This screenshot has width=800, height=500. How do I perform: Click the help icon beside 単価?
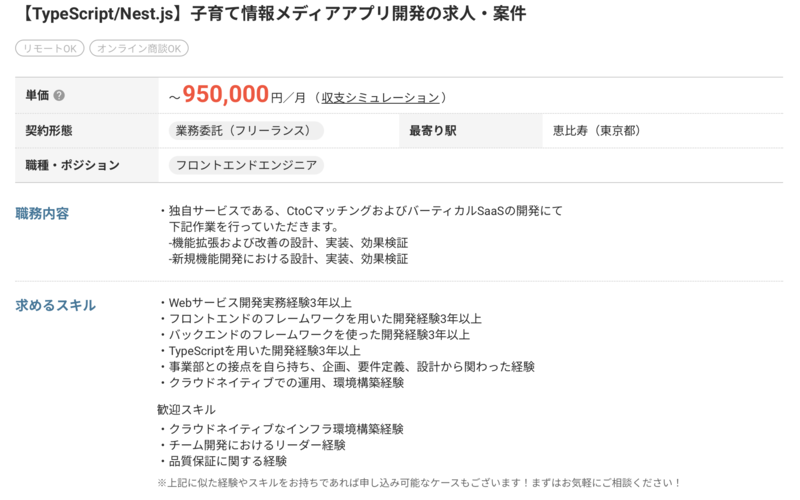tap(59, 96)
